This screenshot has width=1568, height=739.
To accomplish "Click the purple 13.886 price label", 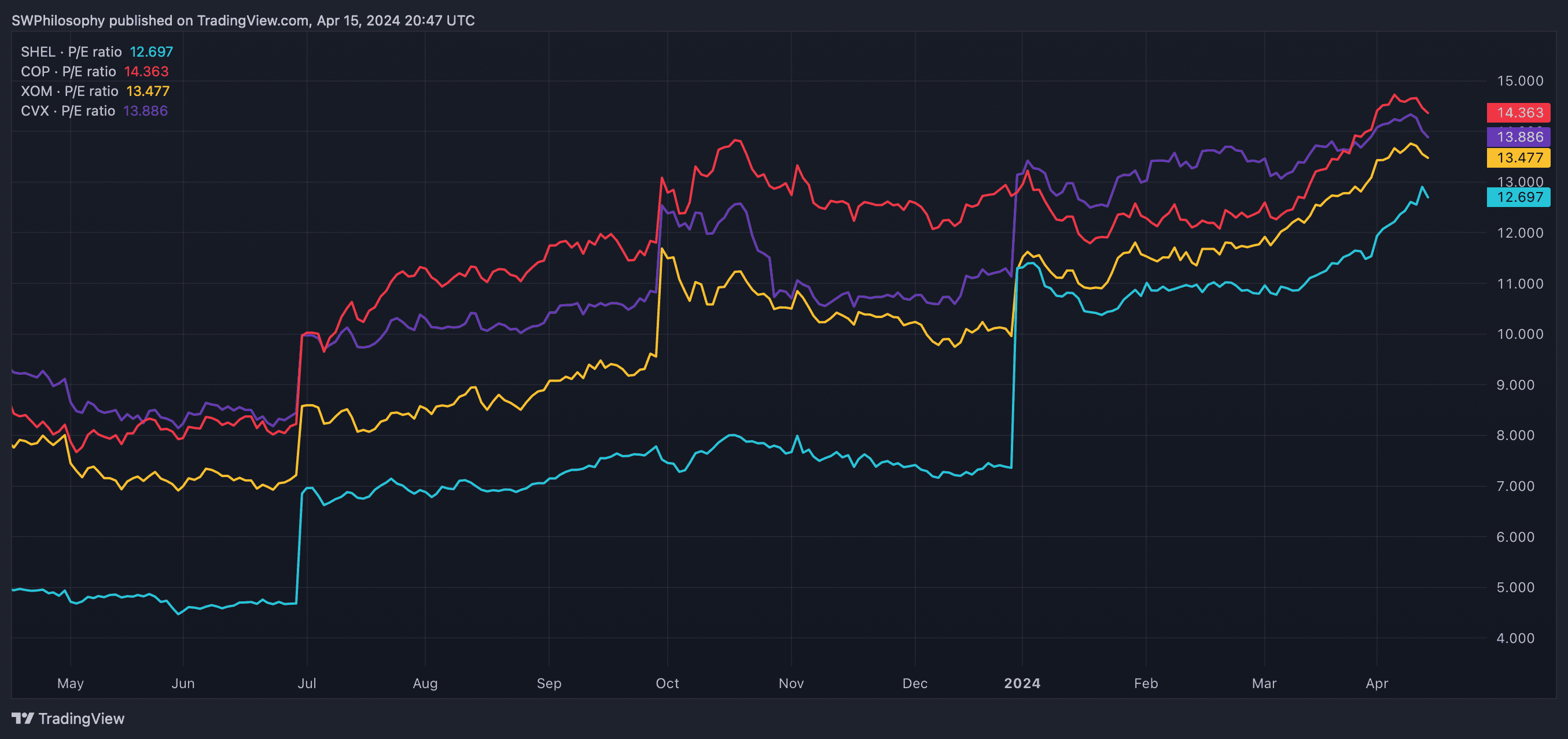I will pos(1518,137).
